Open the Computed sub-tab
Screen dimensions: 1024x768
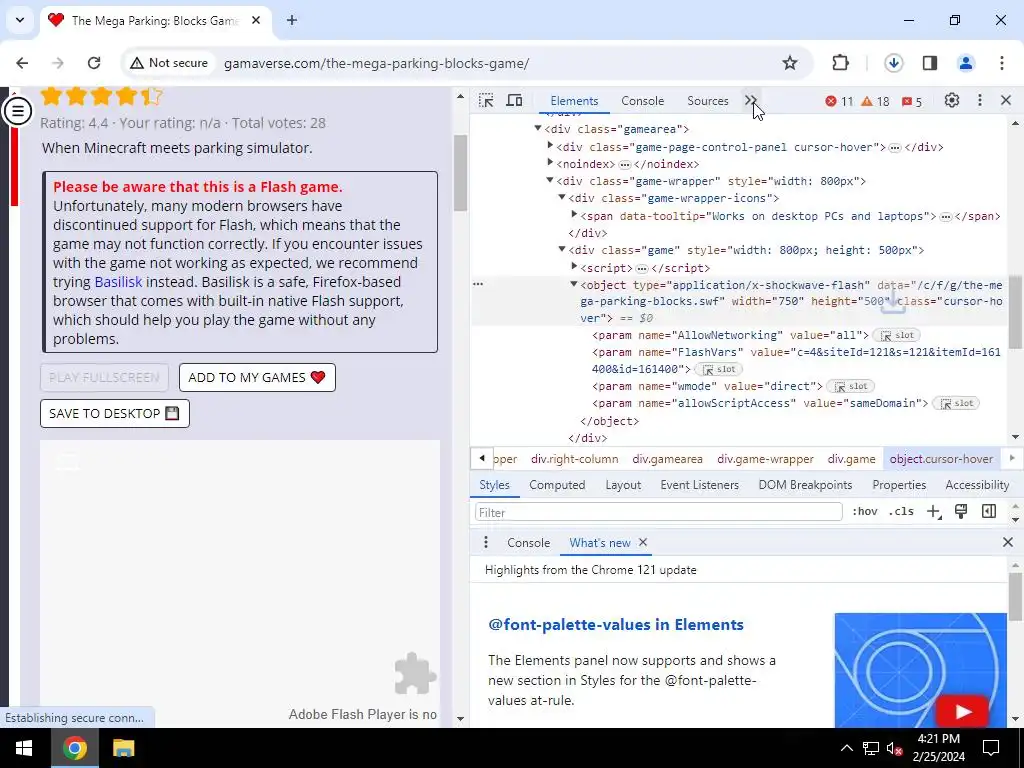pos(557,485)
